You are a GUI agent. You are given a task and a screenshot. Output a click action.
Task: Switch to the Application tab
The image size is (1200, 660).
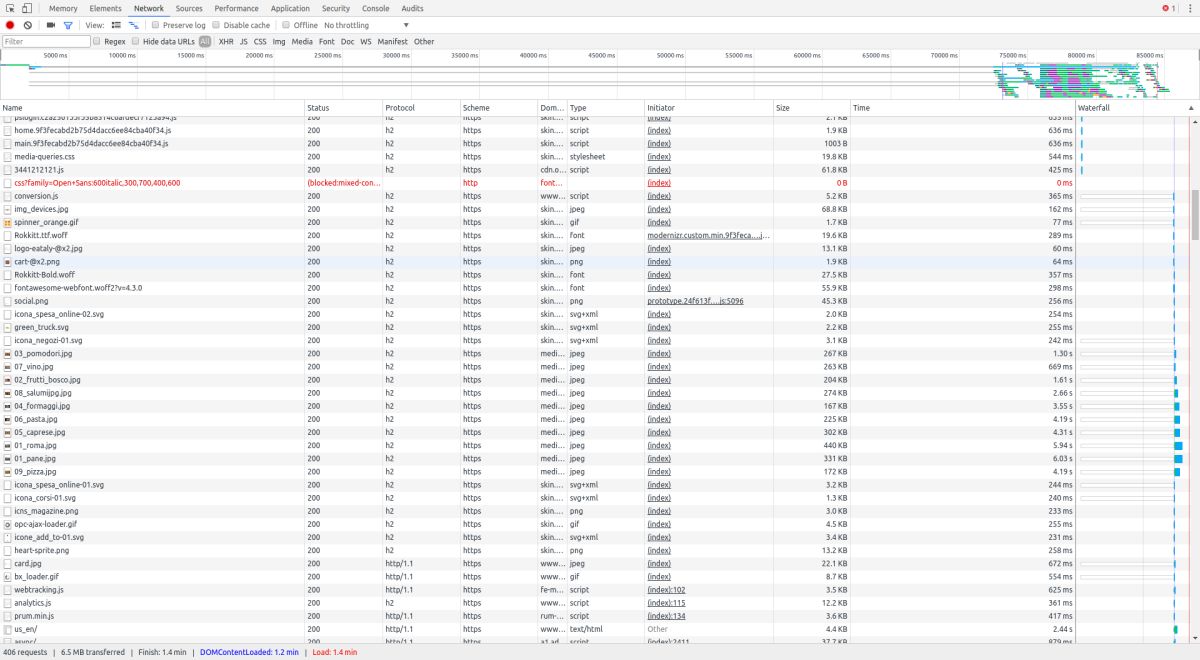pos(290,8)
